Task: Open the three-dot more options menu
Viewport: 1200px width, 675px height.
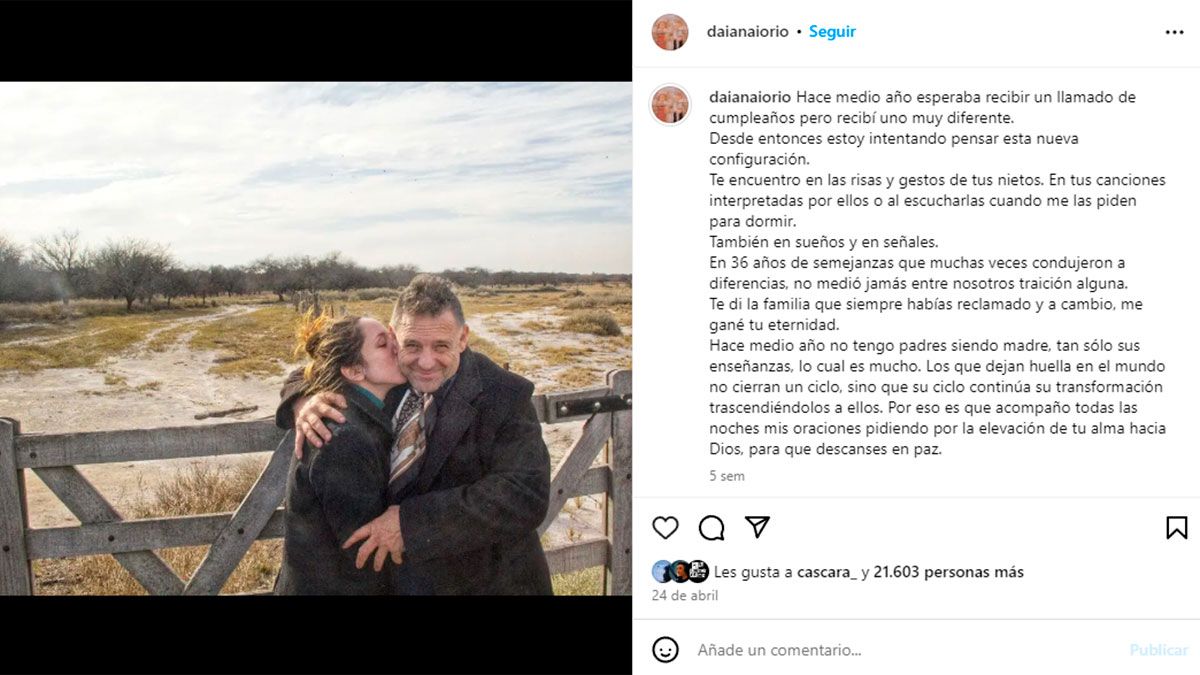Action: pos(1174,32)
